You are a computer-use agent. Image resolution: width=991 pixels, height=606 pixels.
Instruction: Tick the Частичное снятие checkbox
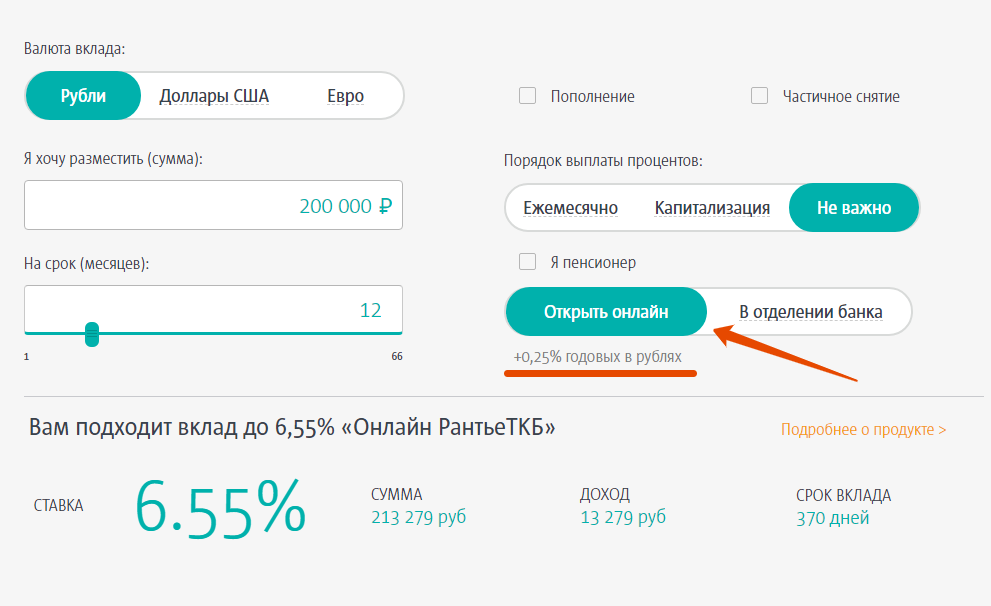[x=759, y=96]
